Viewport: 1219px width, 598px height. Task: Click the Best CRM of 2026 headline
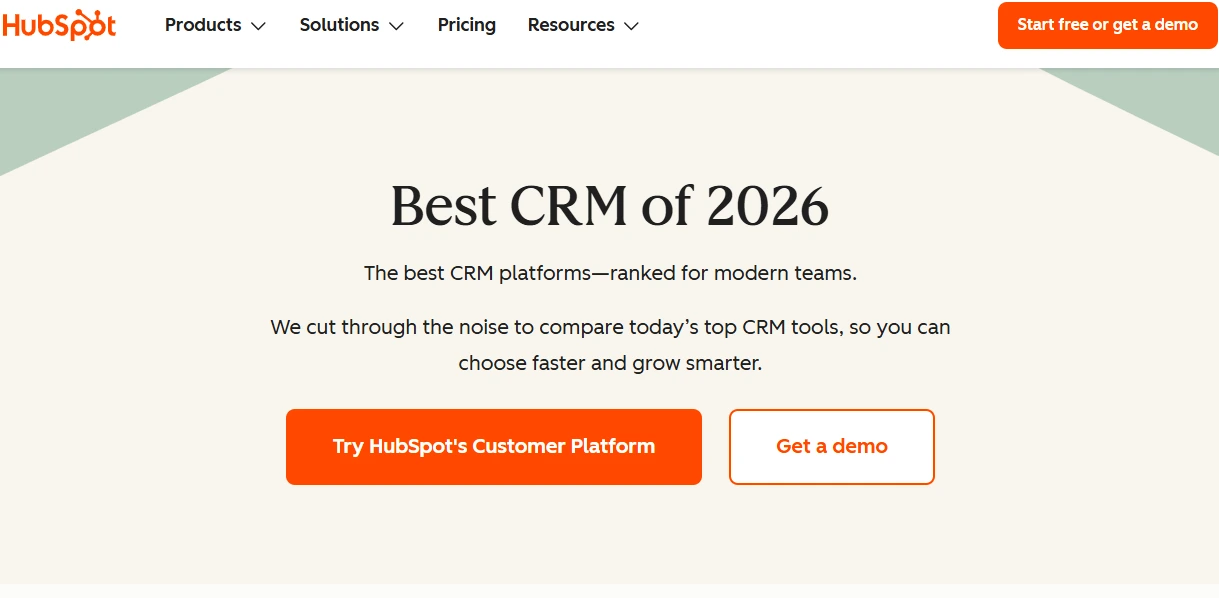coord(609,207)
